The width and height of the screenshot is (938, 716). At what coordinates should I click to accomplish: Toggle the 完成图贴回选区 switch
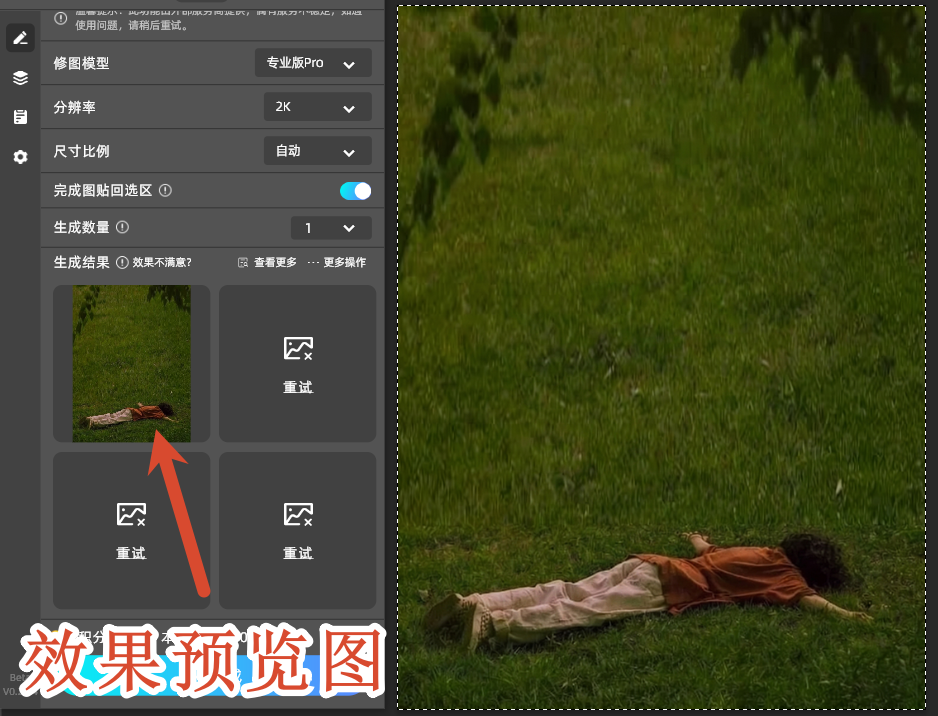pyautogui.click(x=355, y=191)
